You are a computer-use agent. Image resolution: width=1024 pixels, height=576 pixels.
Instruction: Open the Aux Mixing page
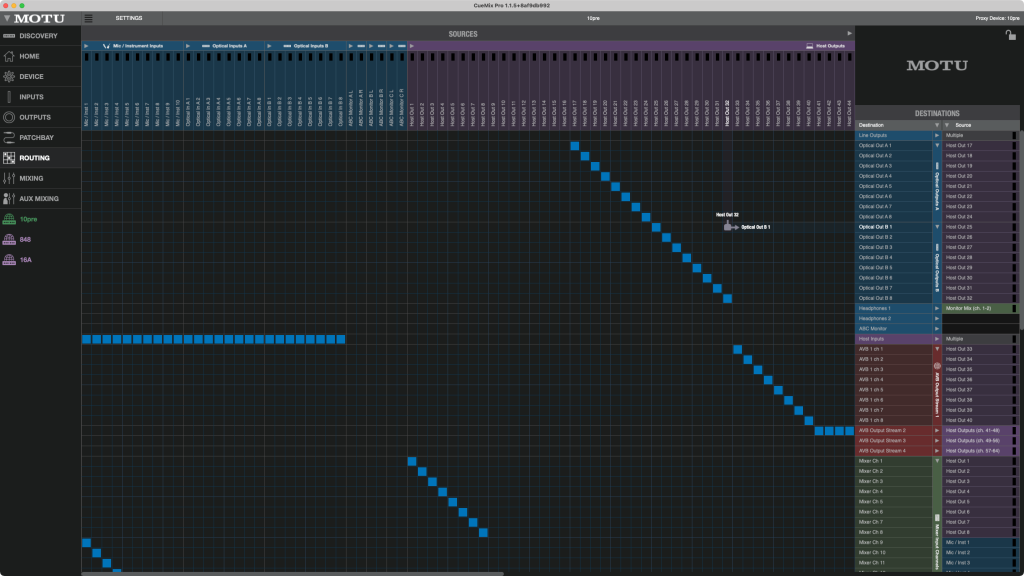[x=39, y=198]
